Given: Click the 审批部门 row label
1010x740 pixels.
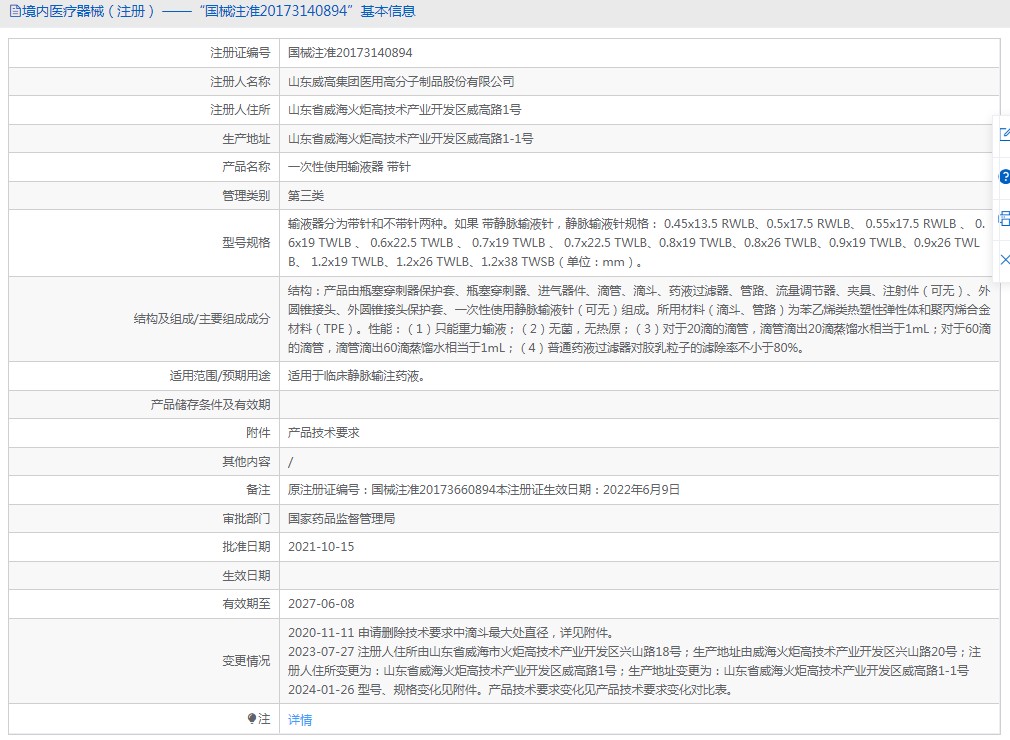Looking at the screenshot, I should pos(246,518).
